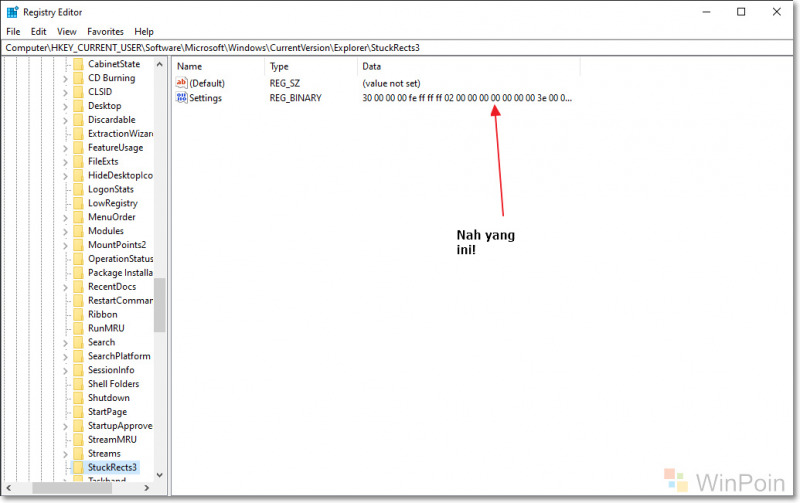Click tree vertical scrollbar up arrow

160,64
